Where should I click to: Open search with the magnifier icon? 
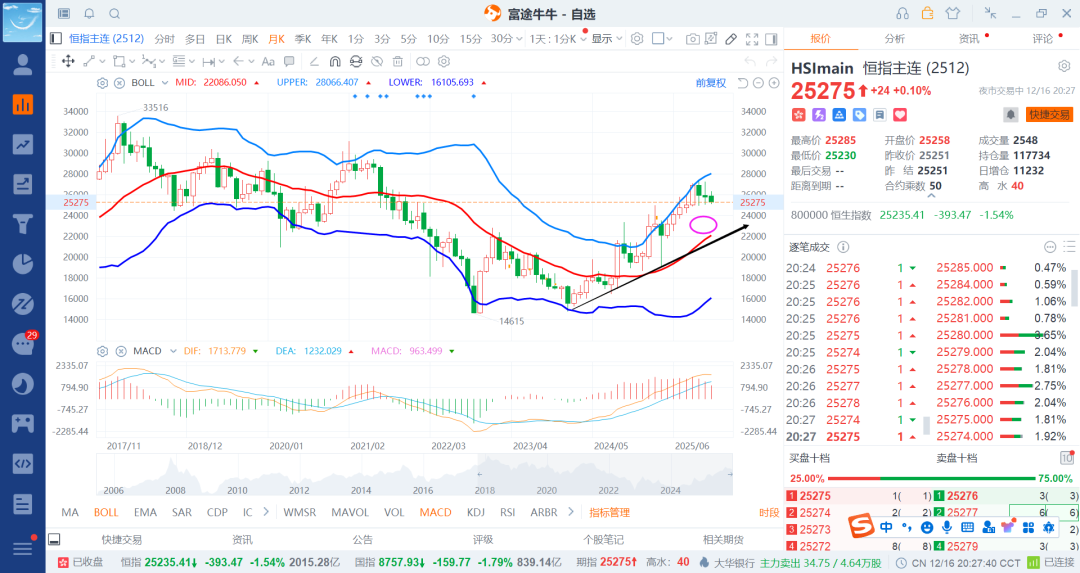tap(114, 14)
